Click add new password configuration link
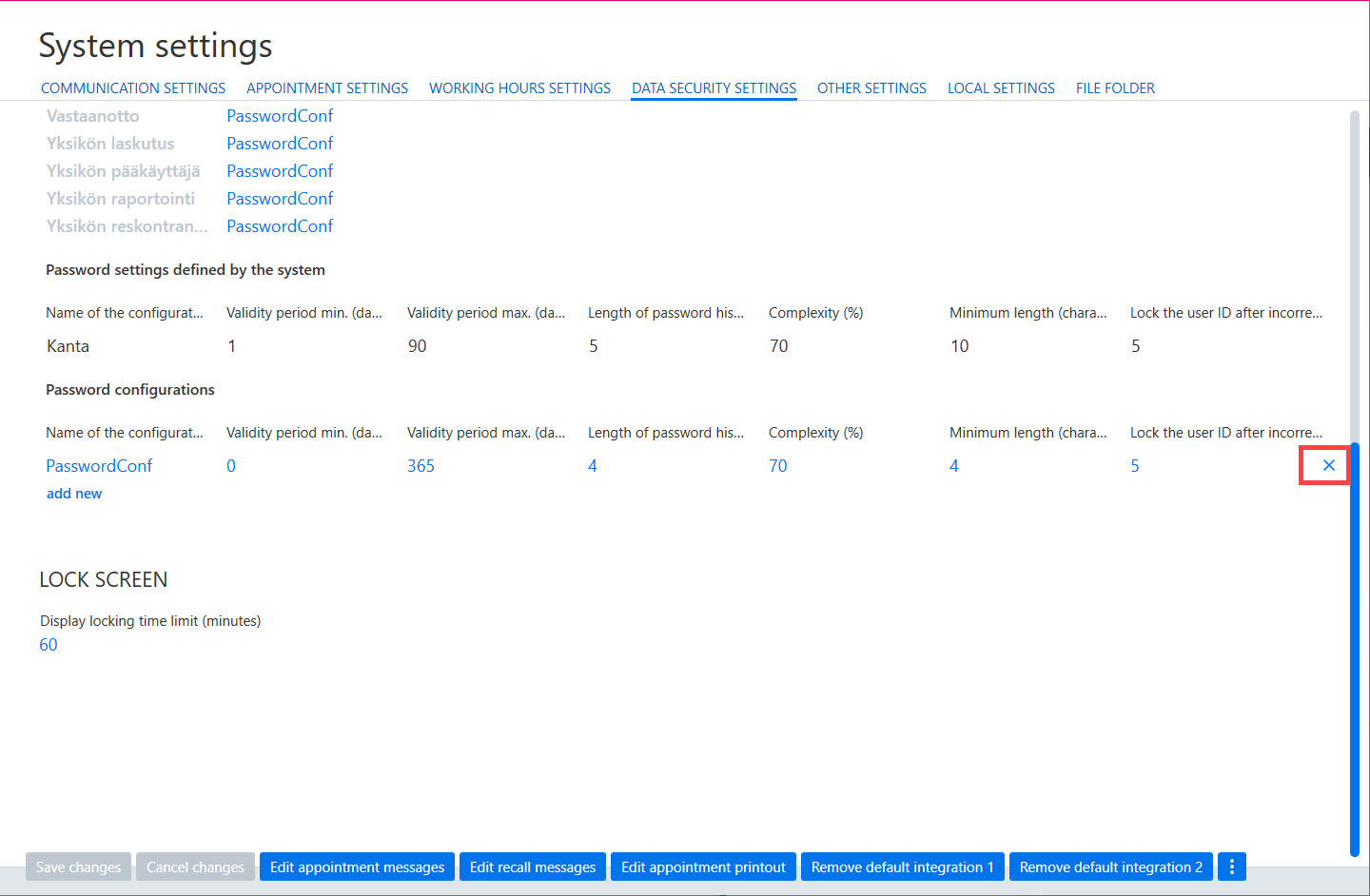The height and width of the screenshot is (896, 1370). pyautogui.click(x=74, y=494)
